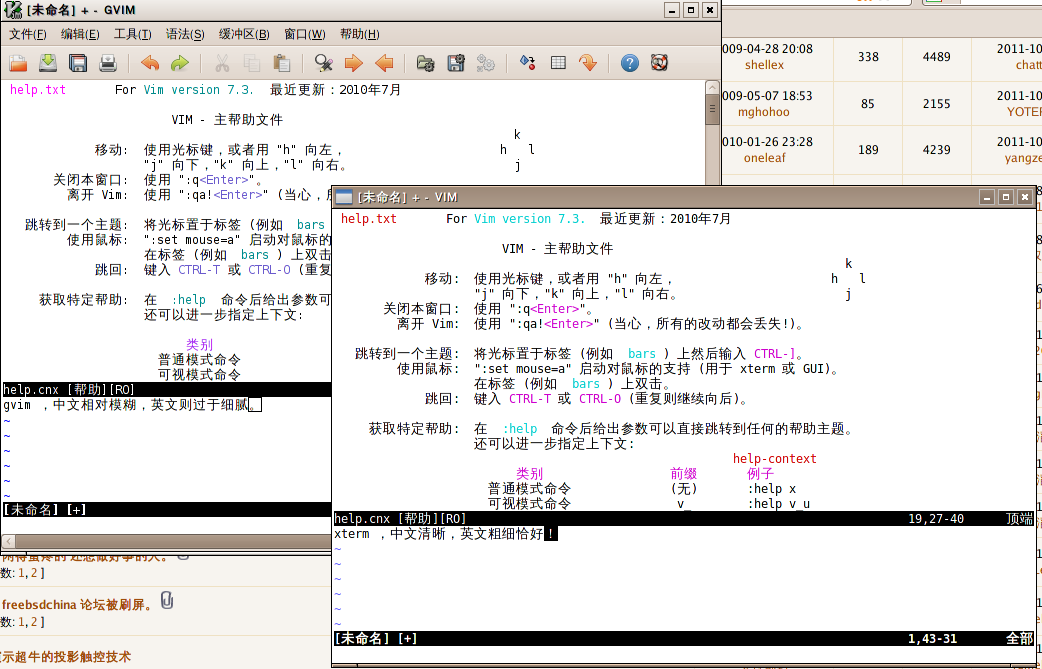Click the line starting 'xterm ，中文清晰'
The width and height of the screenshot is (1042, 669).
[445, 533]
